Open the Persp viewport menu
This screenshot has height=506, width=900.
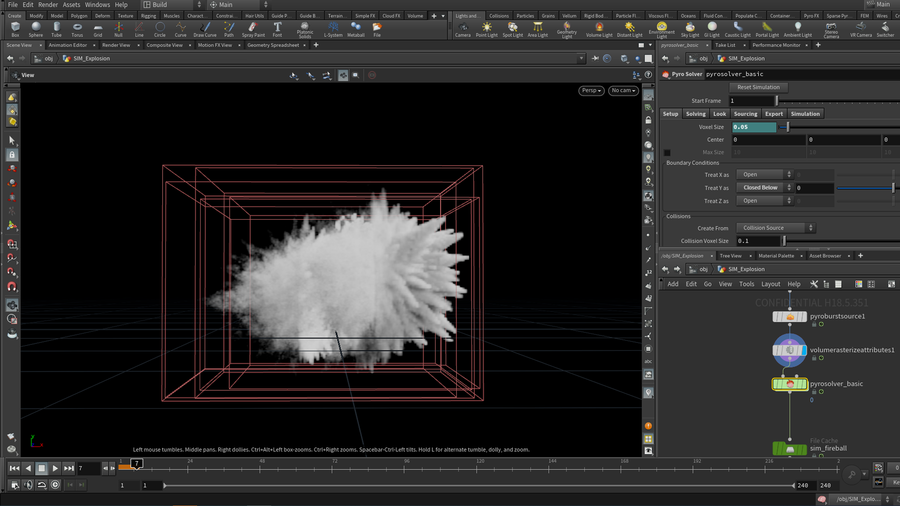(591, 91)
